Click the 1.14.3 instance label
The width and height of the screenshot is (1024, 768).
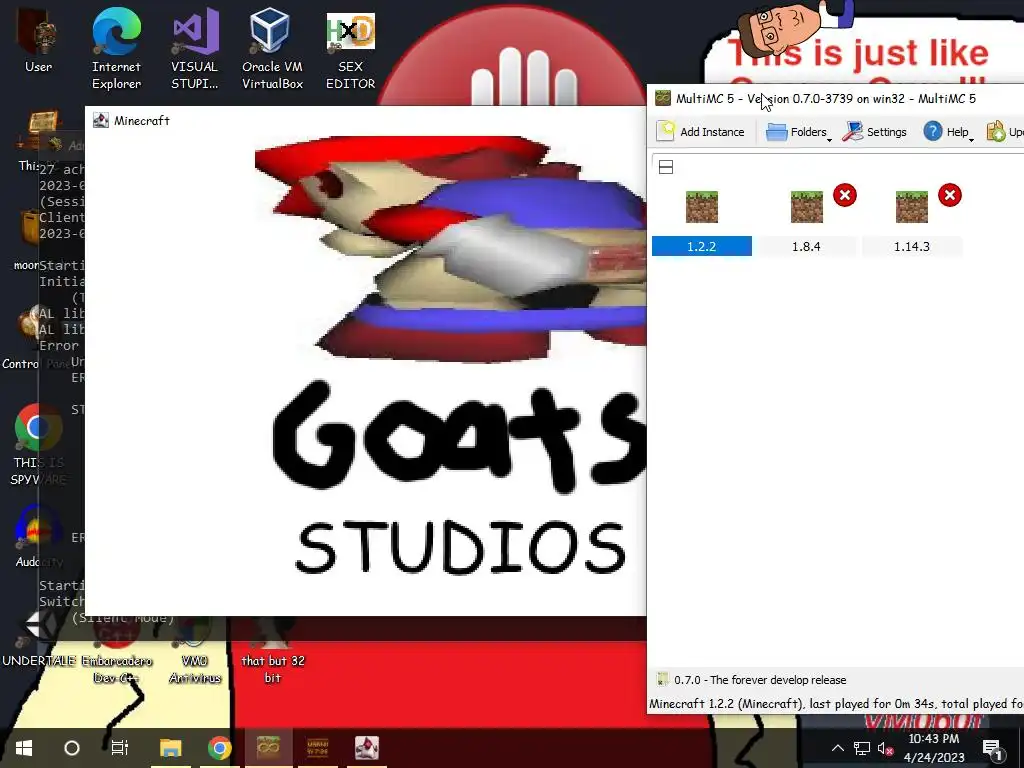[912, 246]
